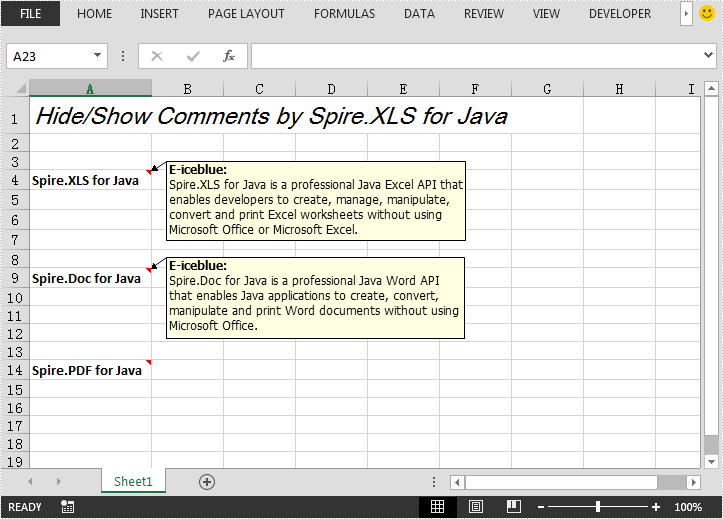Switch to Normal view icon
Viewport: 723px width, 519px height.
[437, 507]
